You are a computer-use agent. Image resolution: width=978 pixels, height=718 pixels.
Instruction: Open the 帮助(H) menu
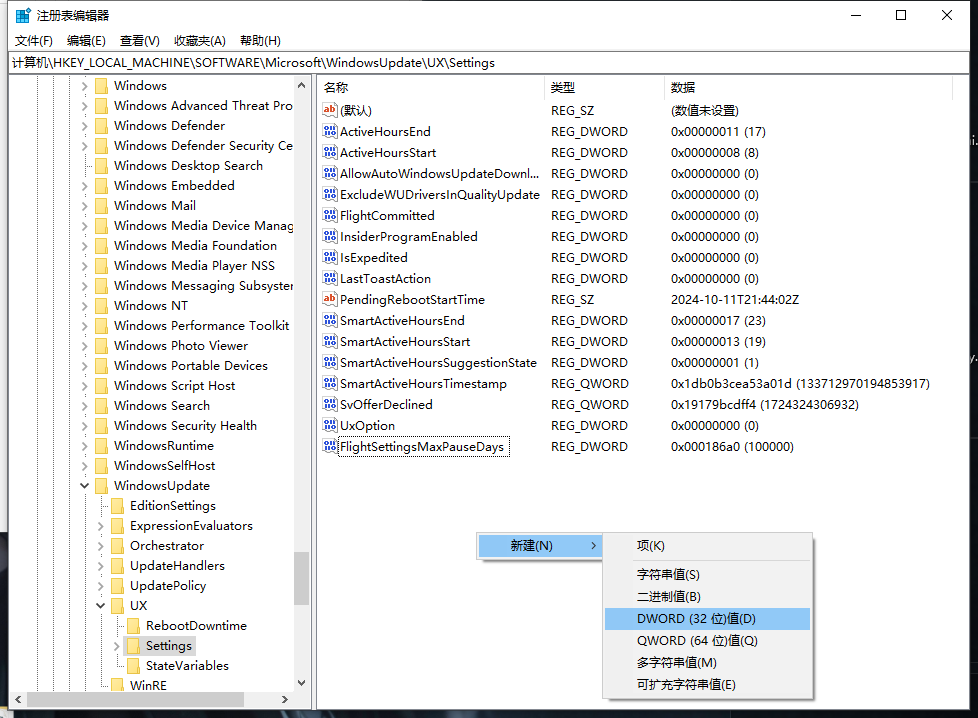260,41
